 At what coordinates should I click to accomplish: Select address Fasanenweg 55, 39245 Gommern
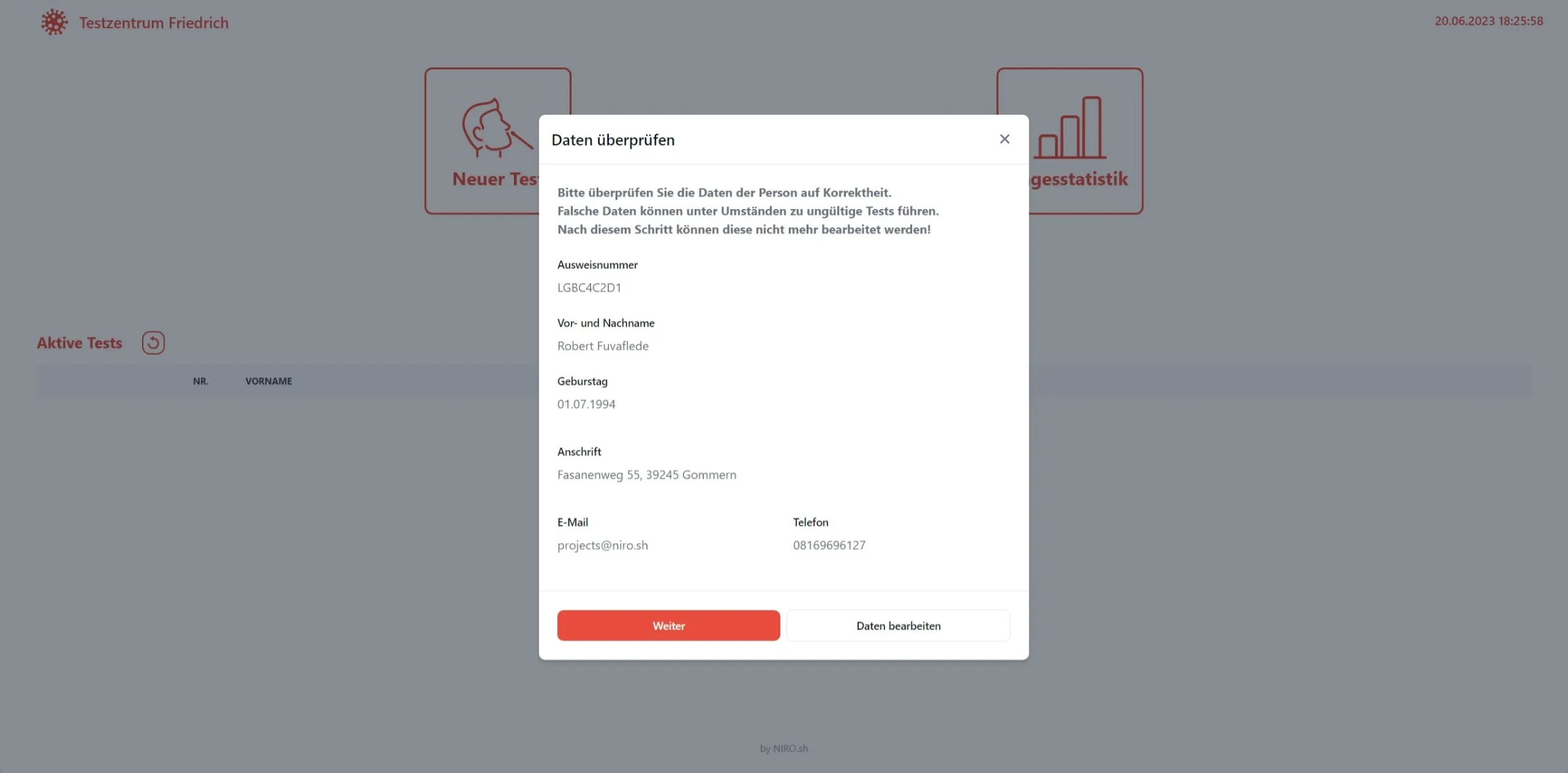(x=647, y=475)
